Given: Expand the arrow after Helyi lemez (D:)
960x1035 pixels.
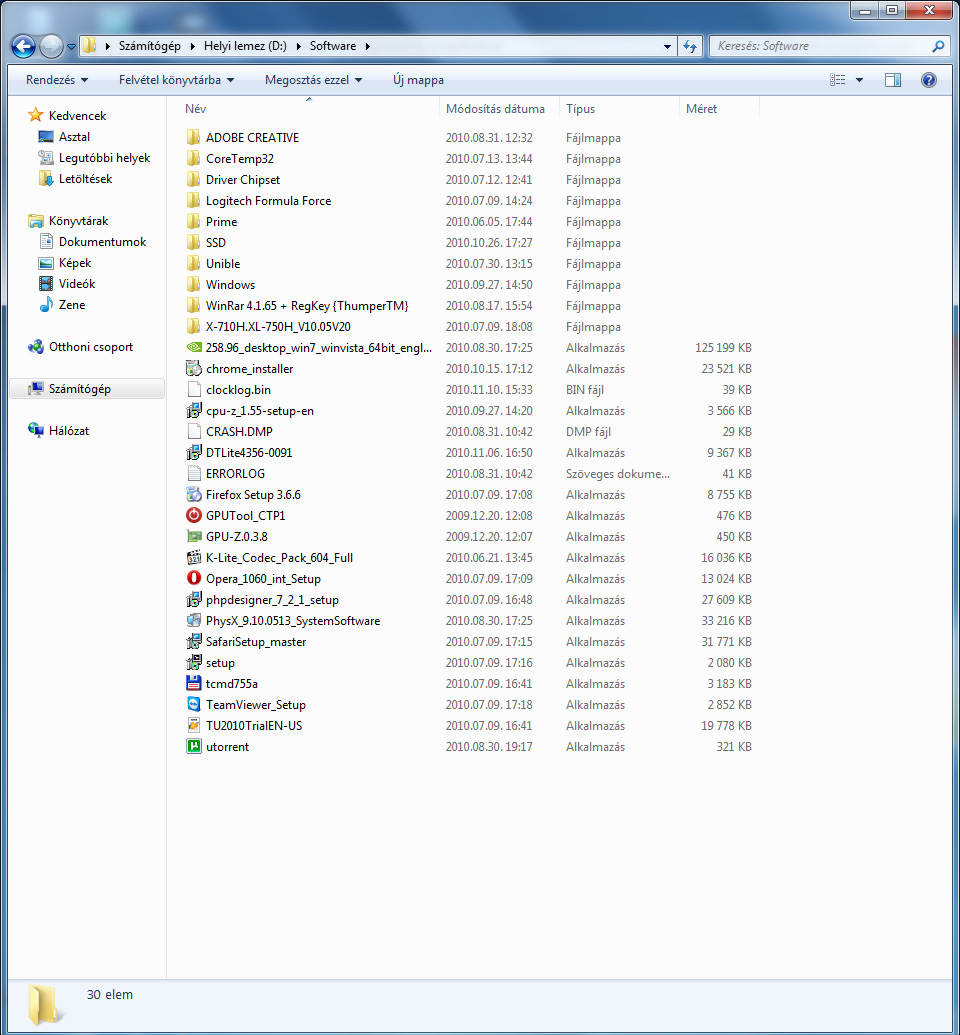Looking at the screenshot, I should coord(298,46).
